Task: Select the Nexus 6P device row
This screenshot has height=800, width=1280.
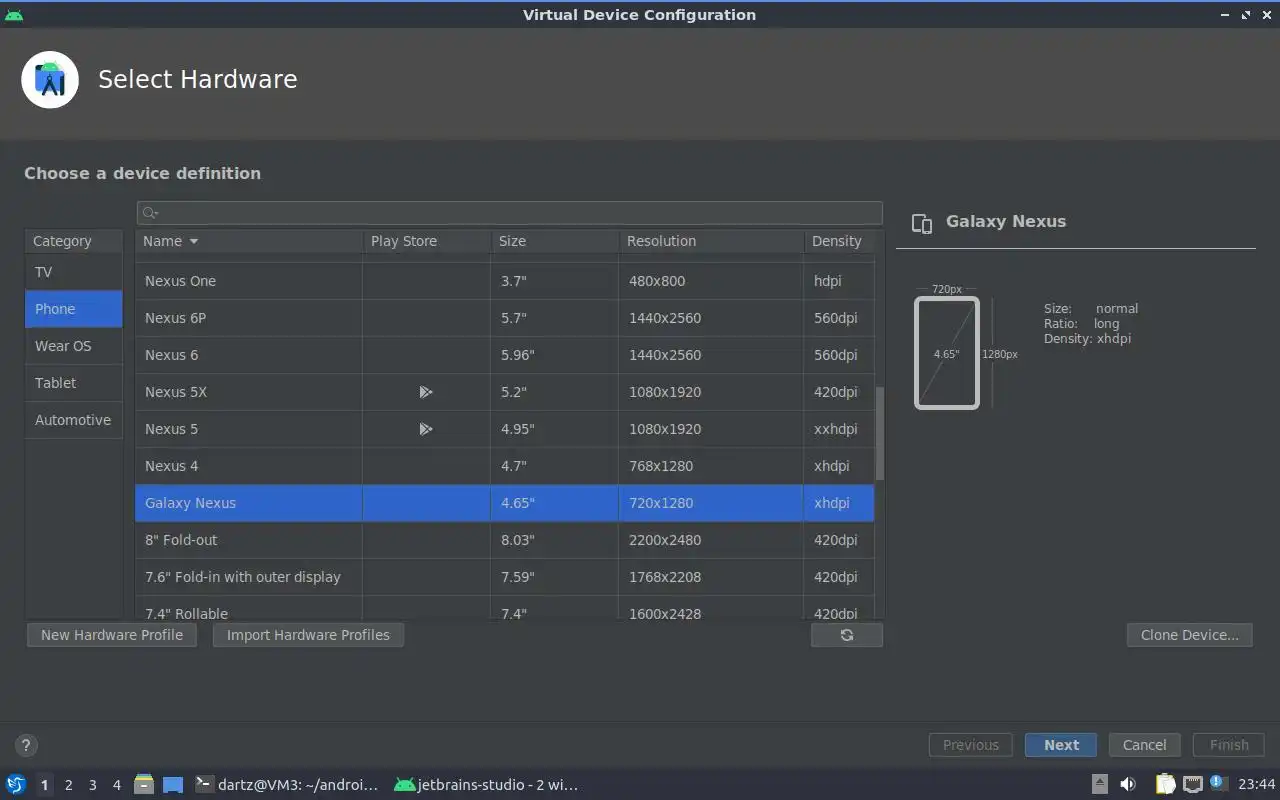Action: pyautogui.click(x=505, y=318)
